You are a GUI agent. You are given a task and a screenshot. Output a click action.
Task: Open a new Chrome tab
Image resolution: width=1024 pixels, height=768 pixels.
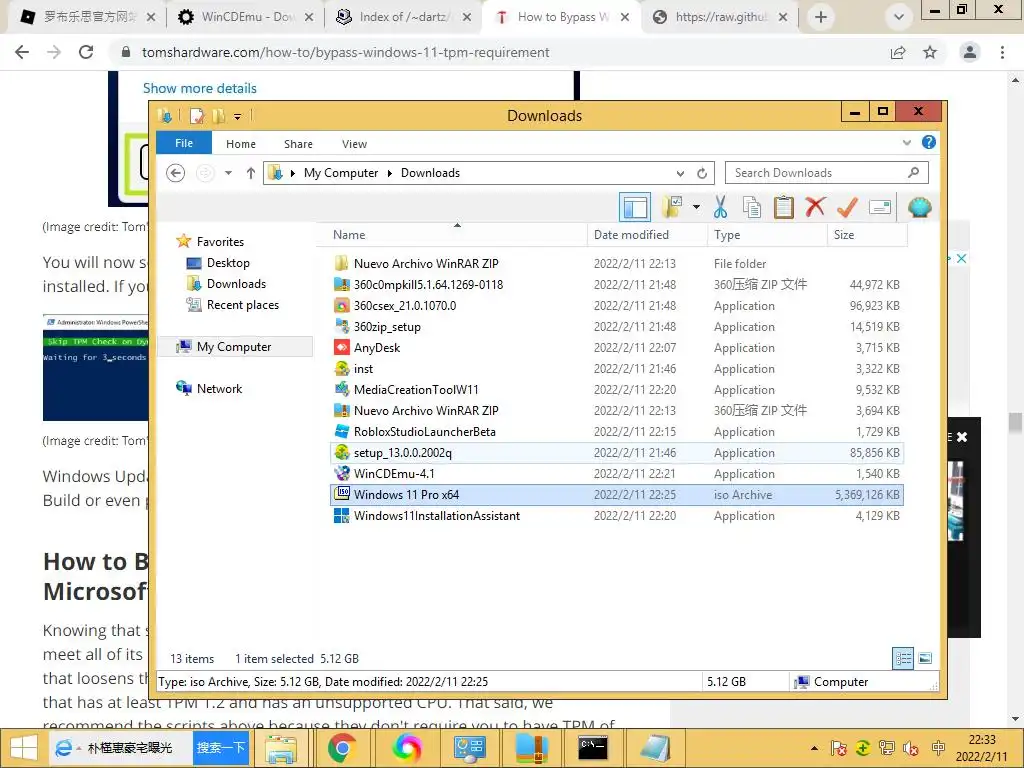click(x=821, y=18)
